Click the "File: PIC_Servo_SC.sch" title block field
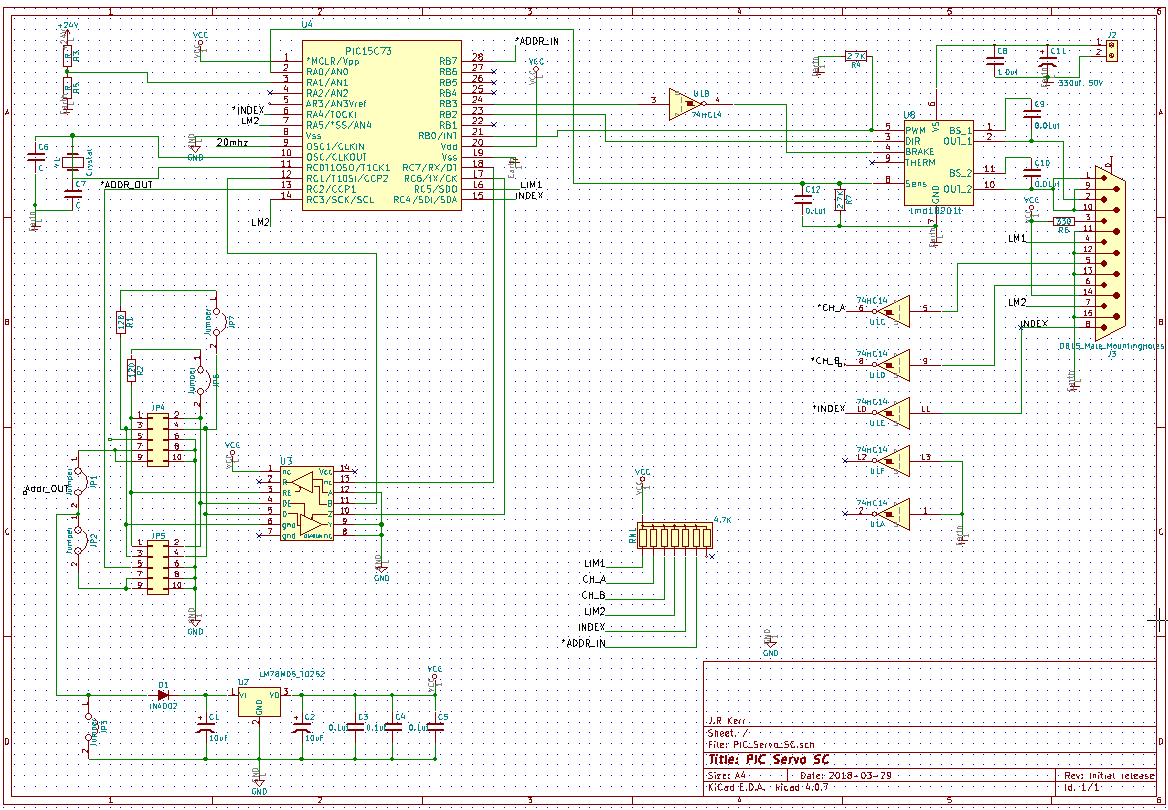 click(x=761, y=744)
